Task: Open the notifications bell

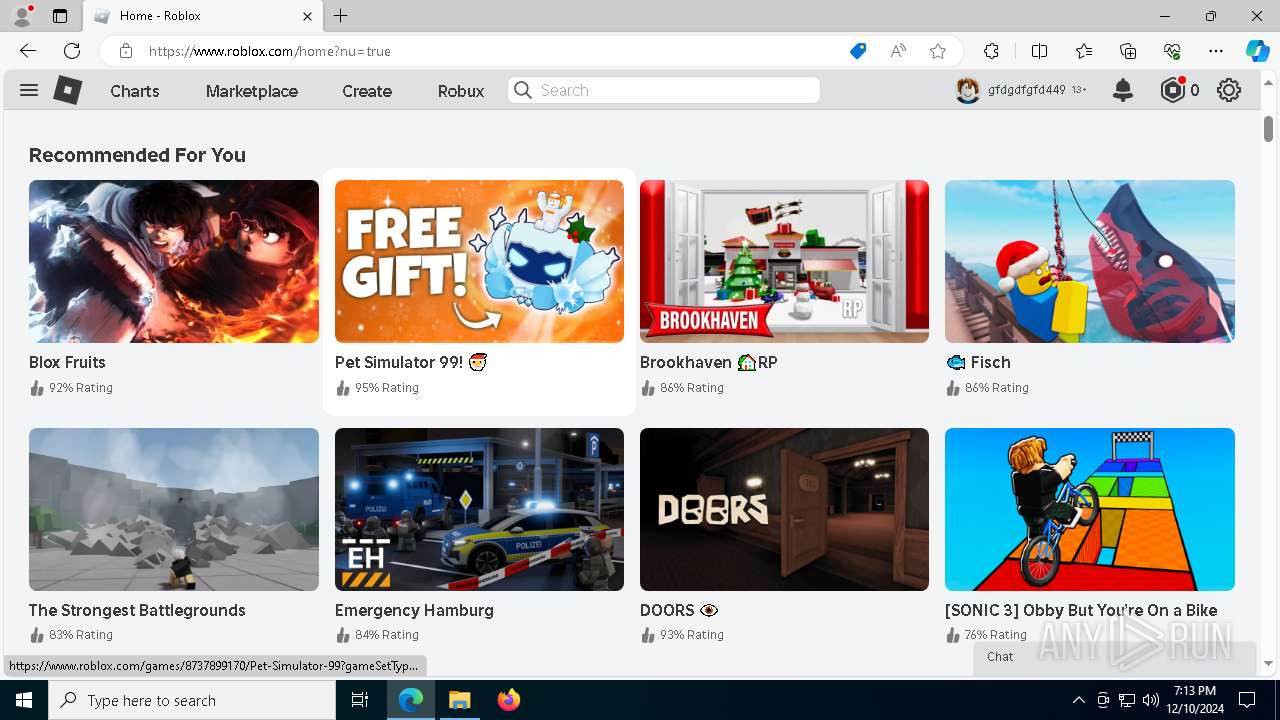Action: pyautogui.click(x=1123, y=90)
